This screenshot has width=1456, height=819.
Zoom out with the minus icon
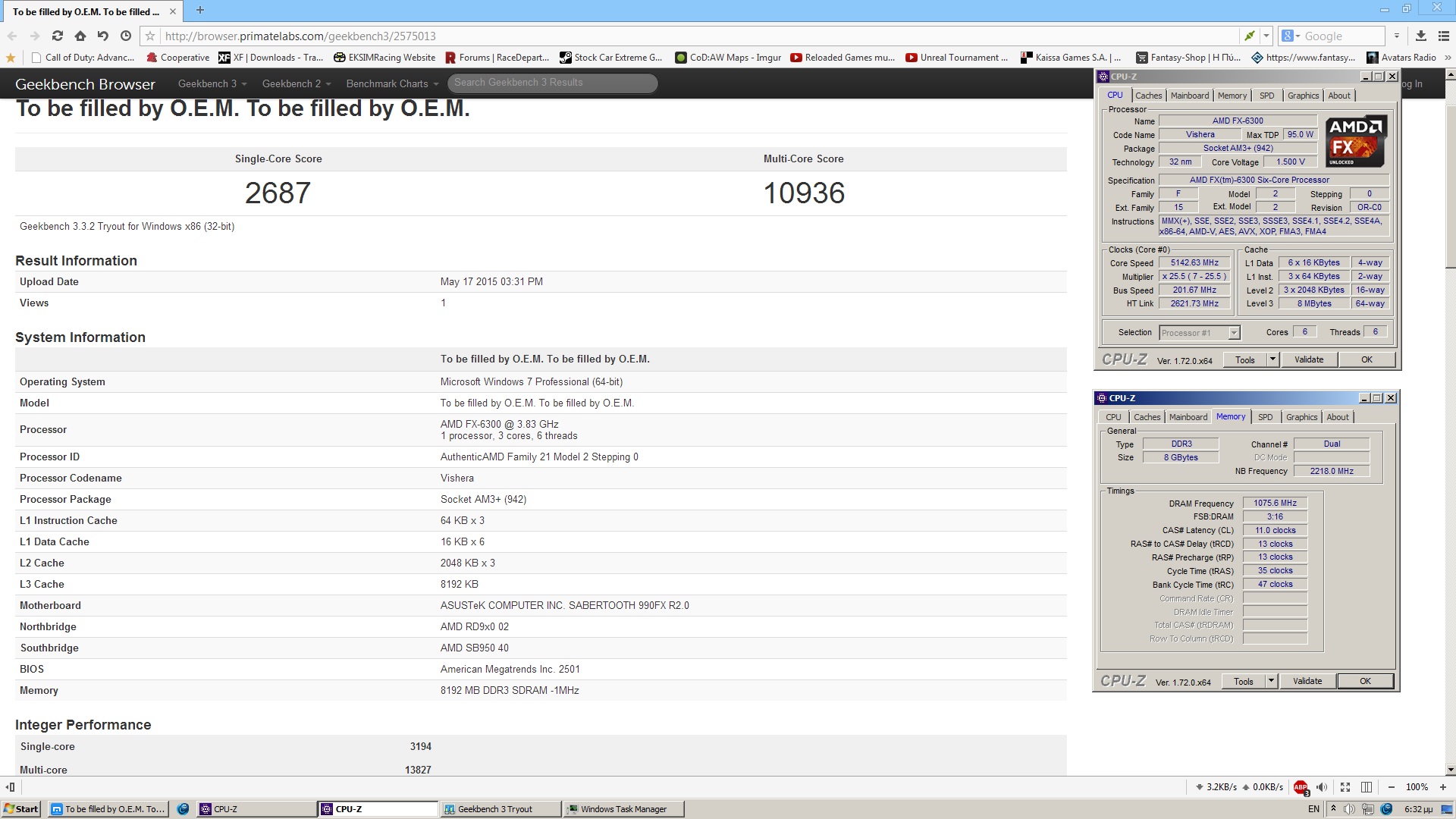[x=1392, y=787]
